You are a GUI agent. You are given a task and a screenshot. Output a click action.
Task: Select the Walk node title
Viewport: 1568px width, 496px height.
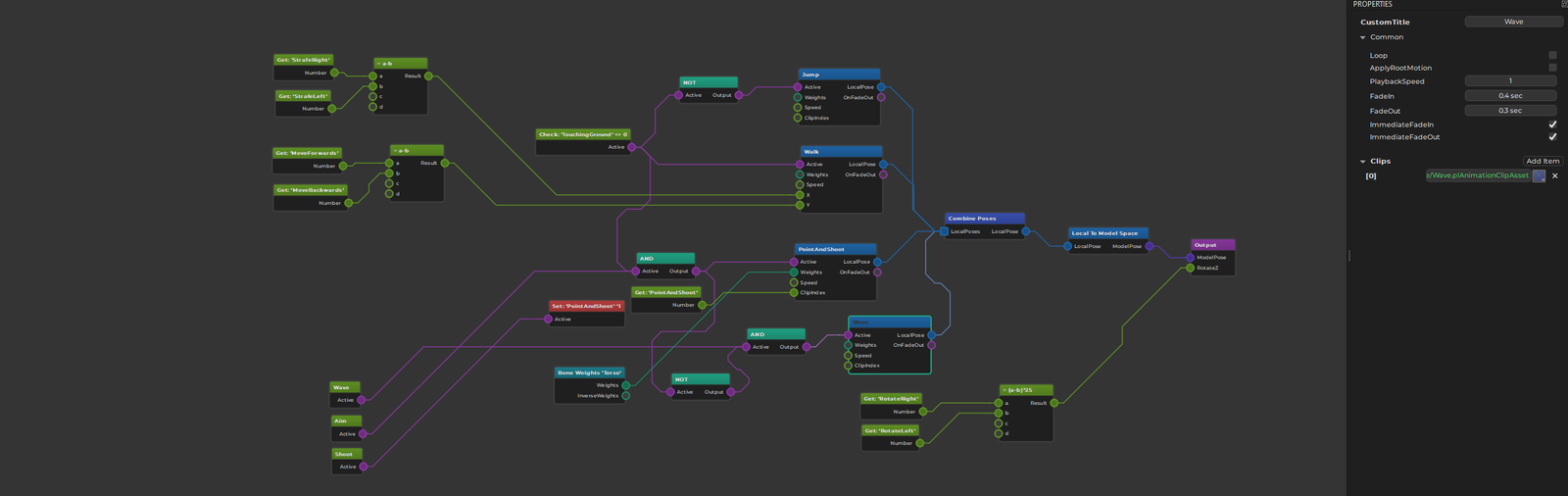point(841,152)
